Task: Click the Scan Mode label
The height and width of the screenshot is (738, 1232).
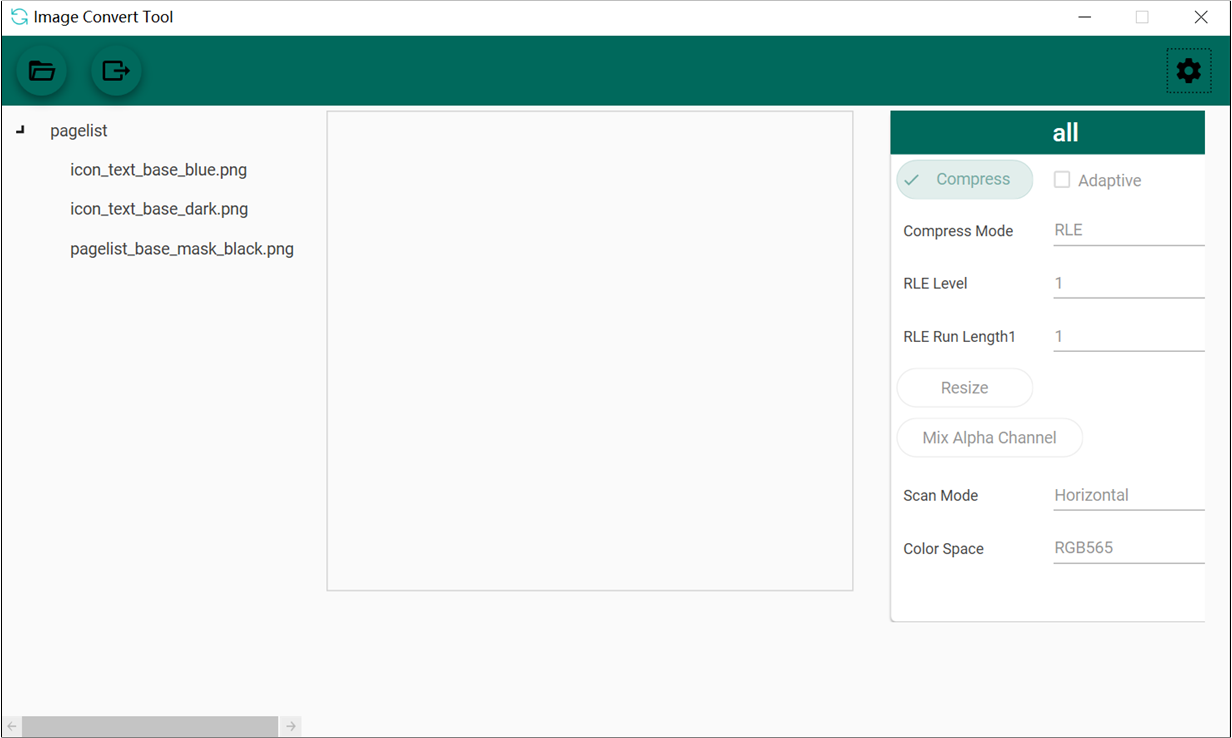Action: pos(940,496)
